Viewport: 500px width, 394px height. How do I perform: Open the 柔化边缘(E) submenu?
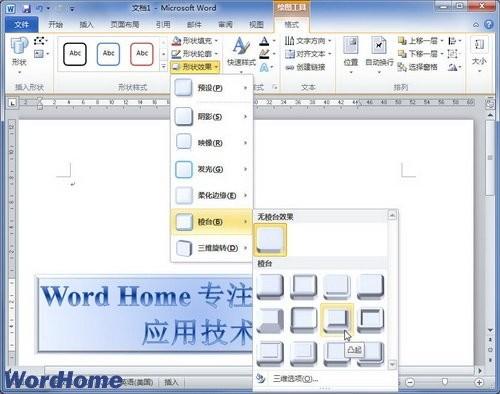[x=211, y=195]
